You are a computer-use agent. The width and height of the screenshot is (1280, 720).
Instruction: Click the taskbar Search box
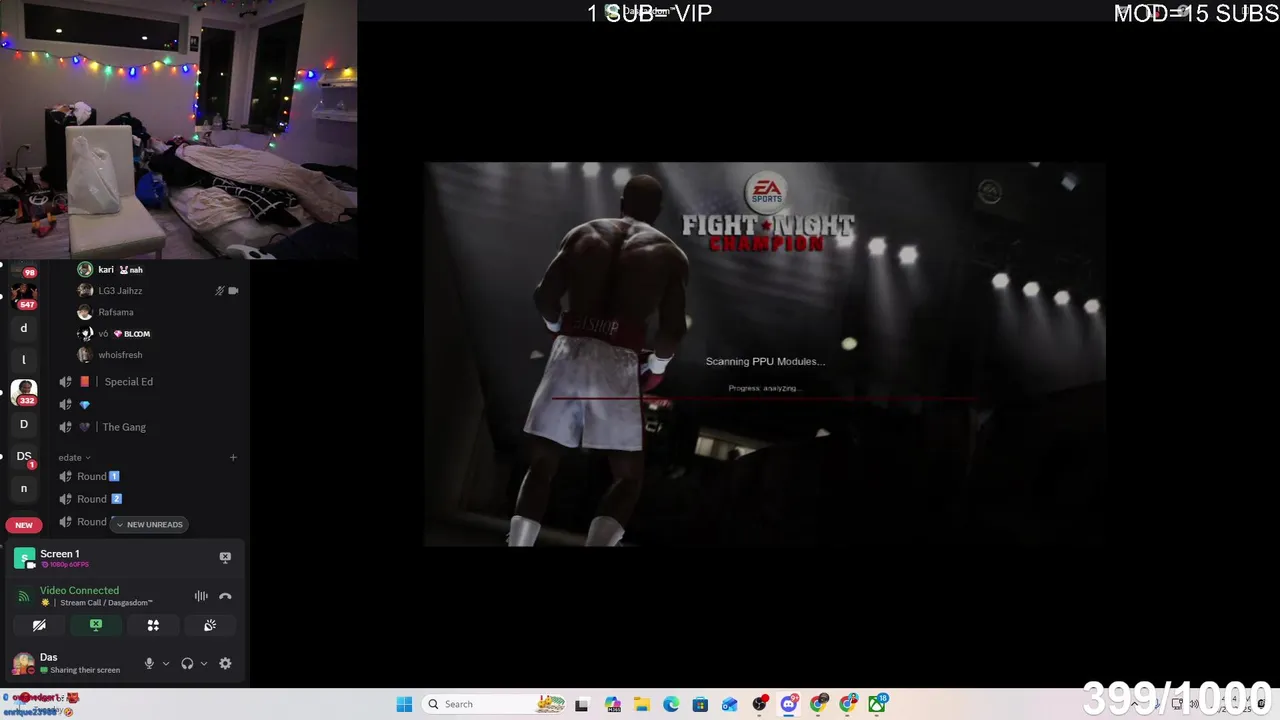point(493,704)
